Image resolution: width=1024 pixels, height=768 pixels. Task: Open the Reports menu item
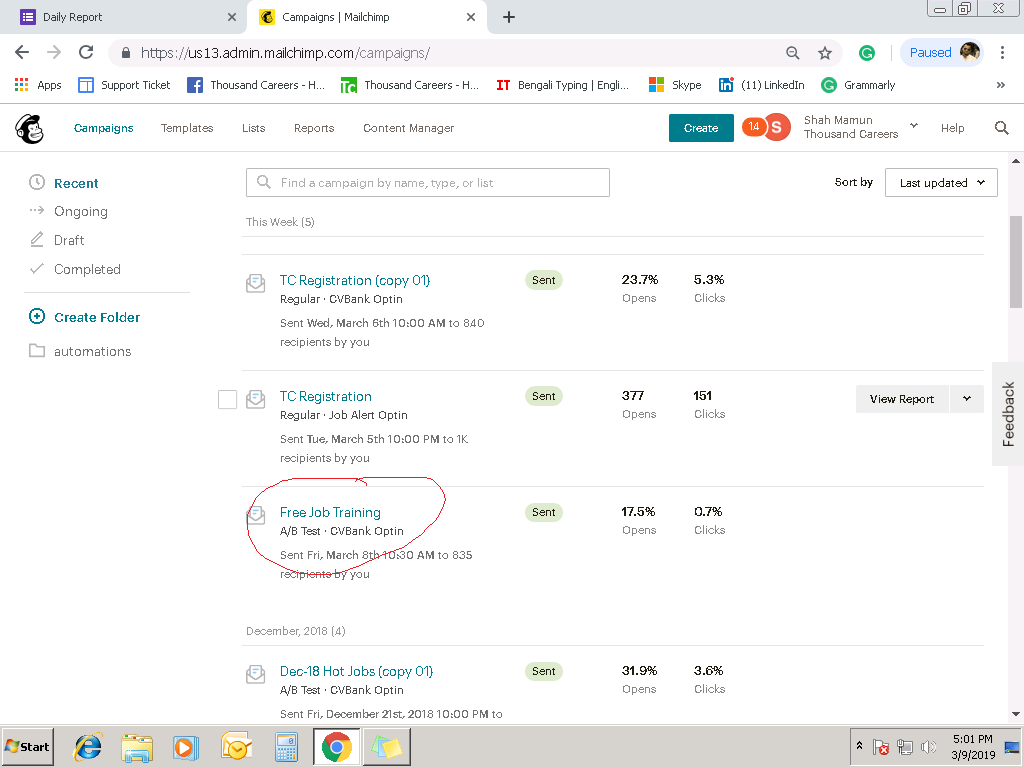coord(314,128)
